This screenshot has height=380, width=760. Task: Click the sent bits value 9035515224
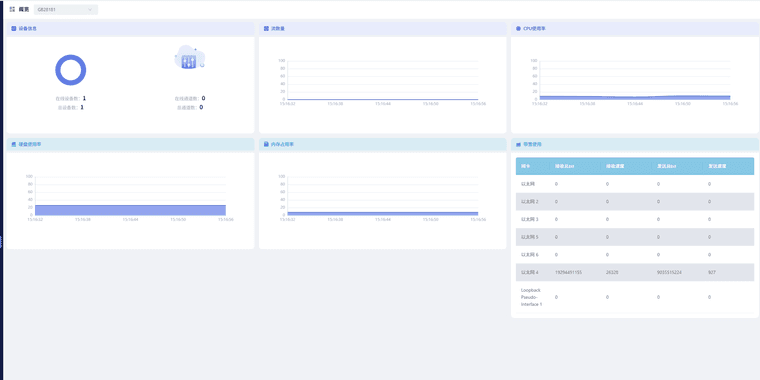pyautogui.click(x=669, y=272)
